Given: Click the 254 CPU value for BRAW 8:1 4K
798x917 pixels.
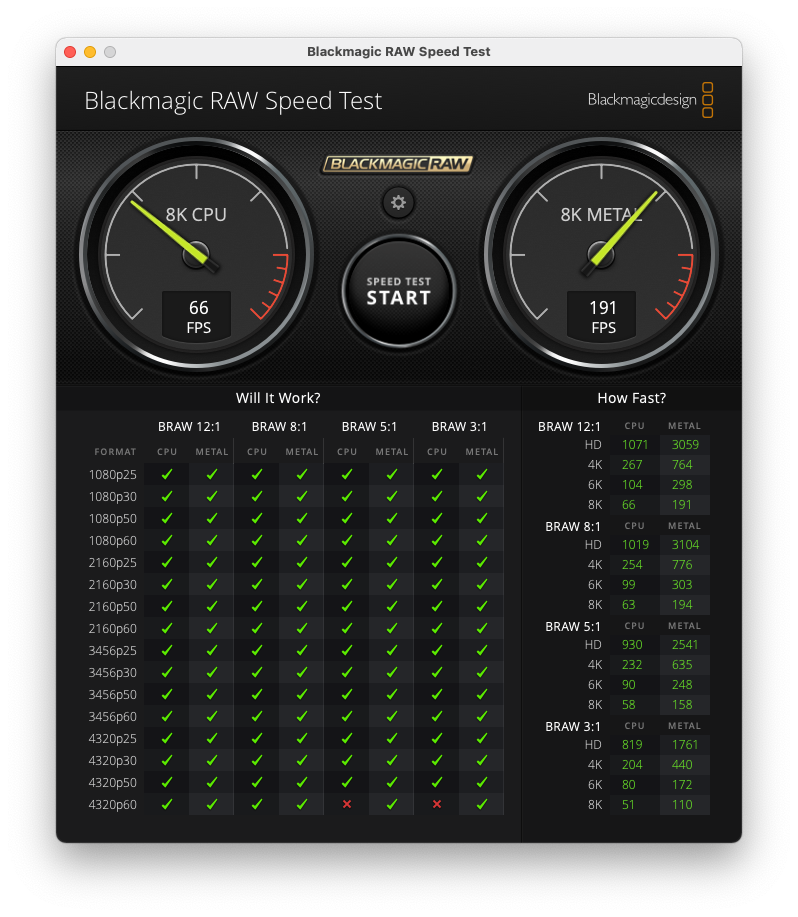Looking at the screenshot, I should 632,565.
